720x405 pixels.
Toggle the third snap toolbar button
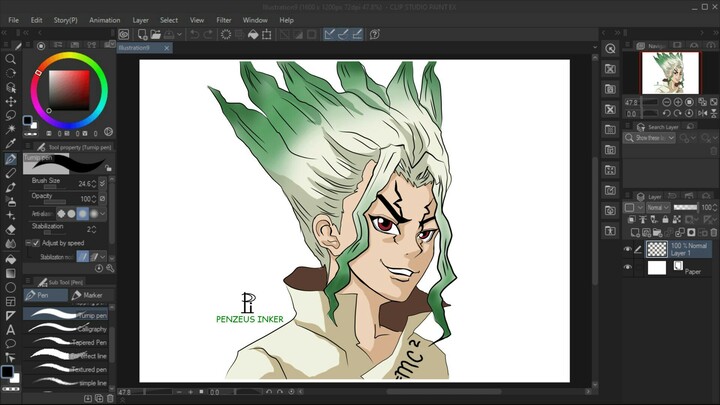point(357,34)
